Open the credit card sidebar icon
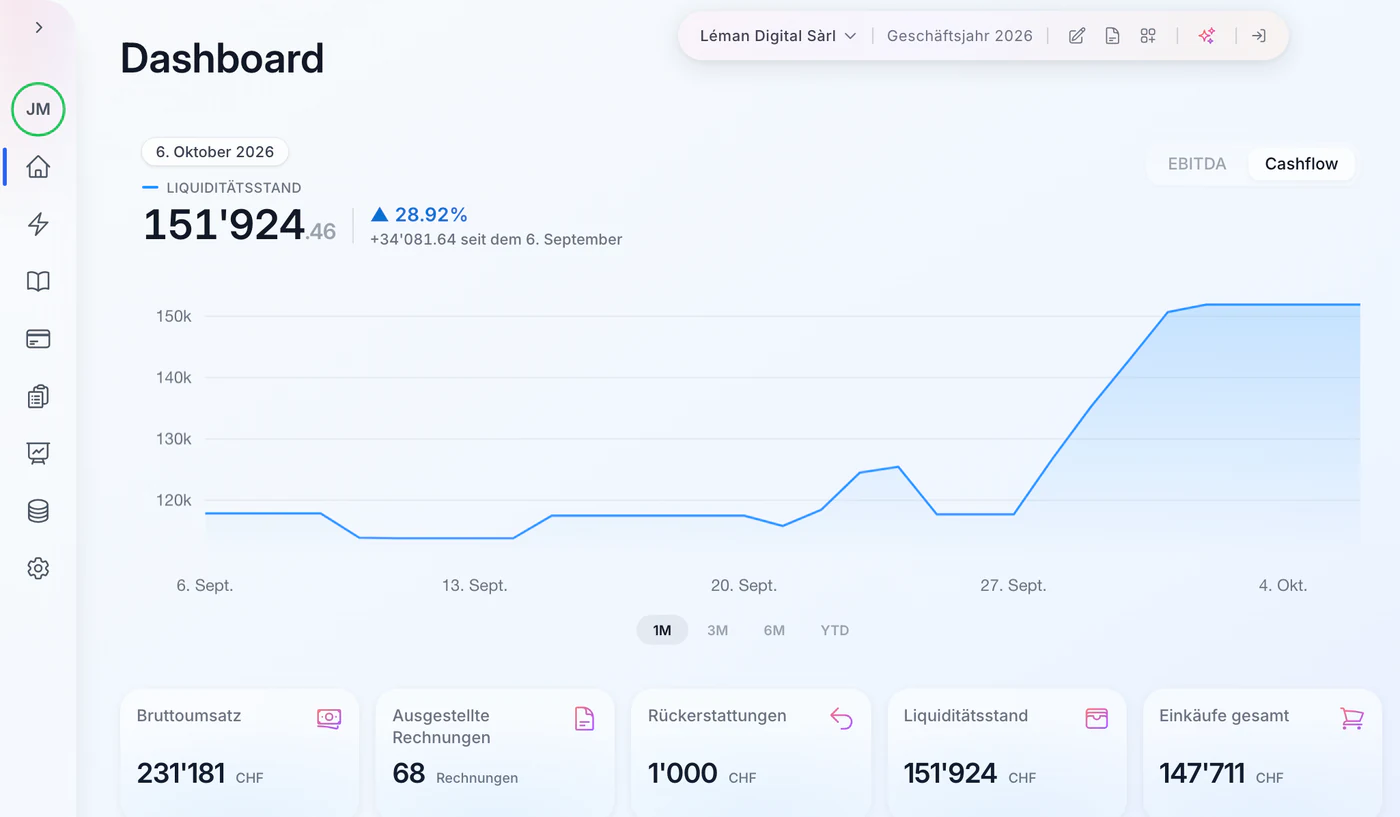 click(x=38, y=339)
